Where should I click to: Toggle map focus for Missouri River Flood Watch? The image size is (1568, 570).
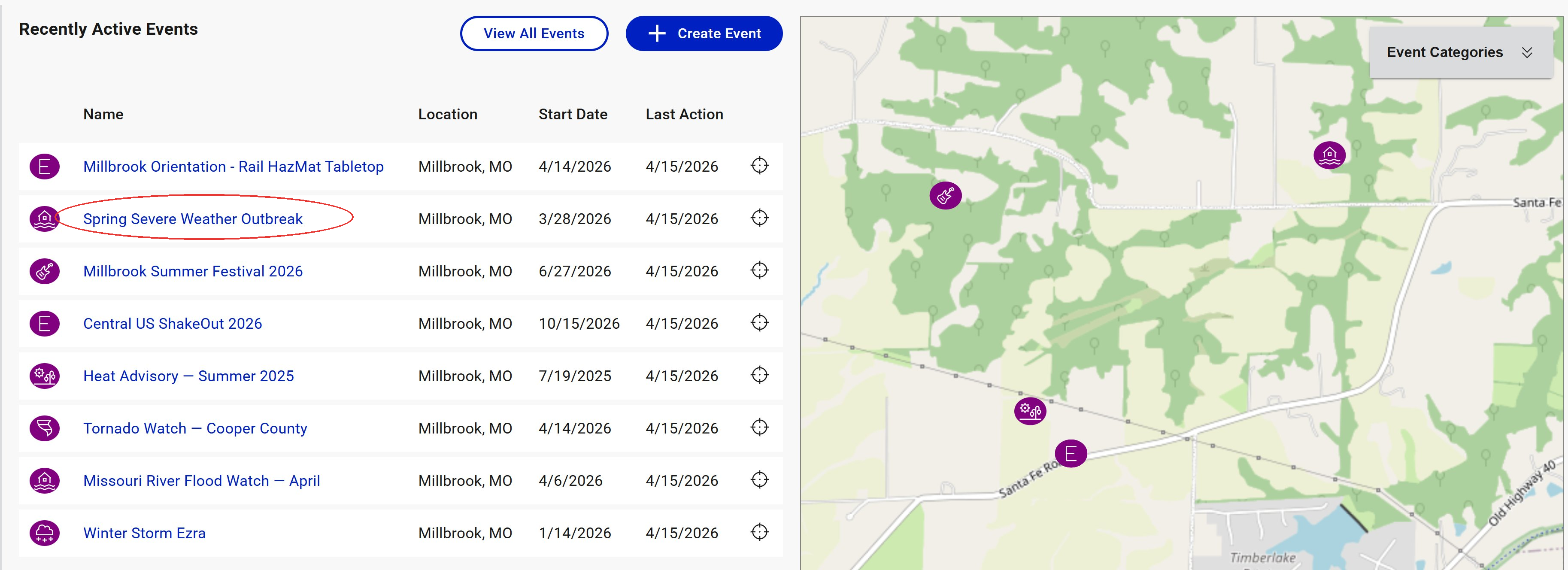[760, 480]
